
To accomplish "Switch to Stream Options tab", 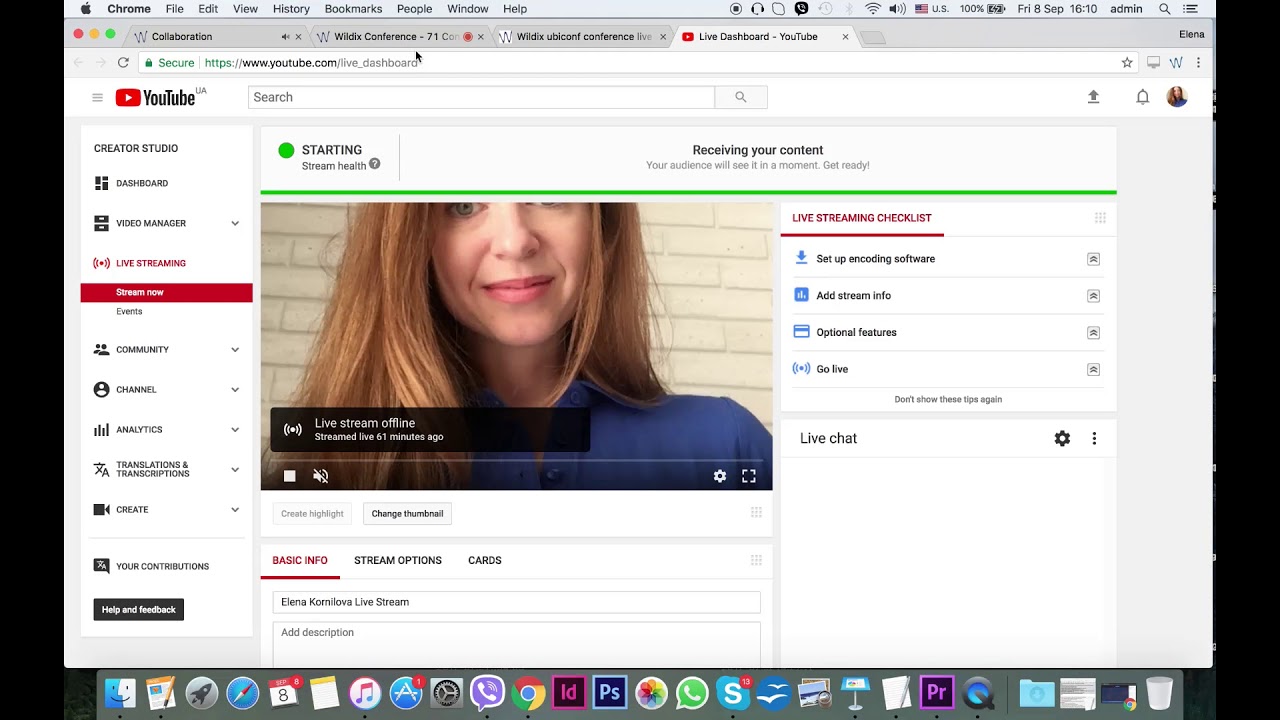I will (x=398, y=560).
